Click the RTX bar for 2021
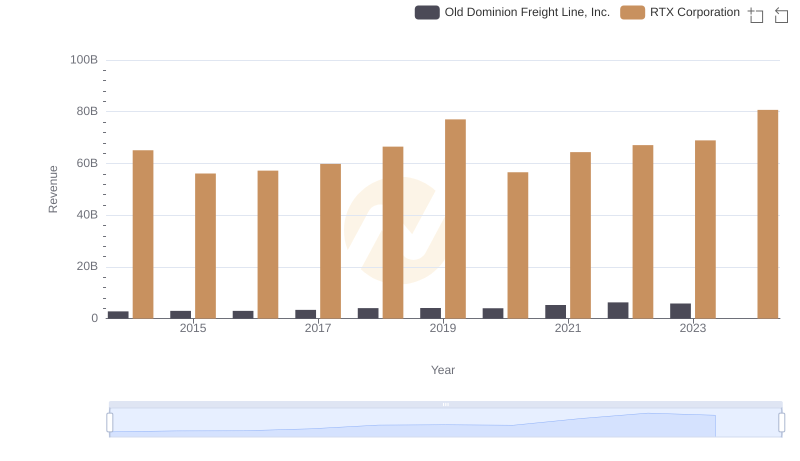Screen dimensions: 800x461 pos(580,235)
